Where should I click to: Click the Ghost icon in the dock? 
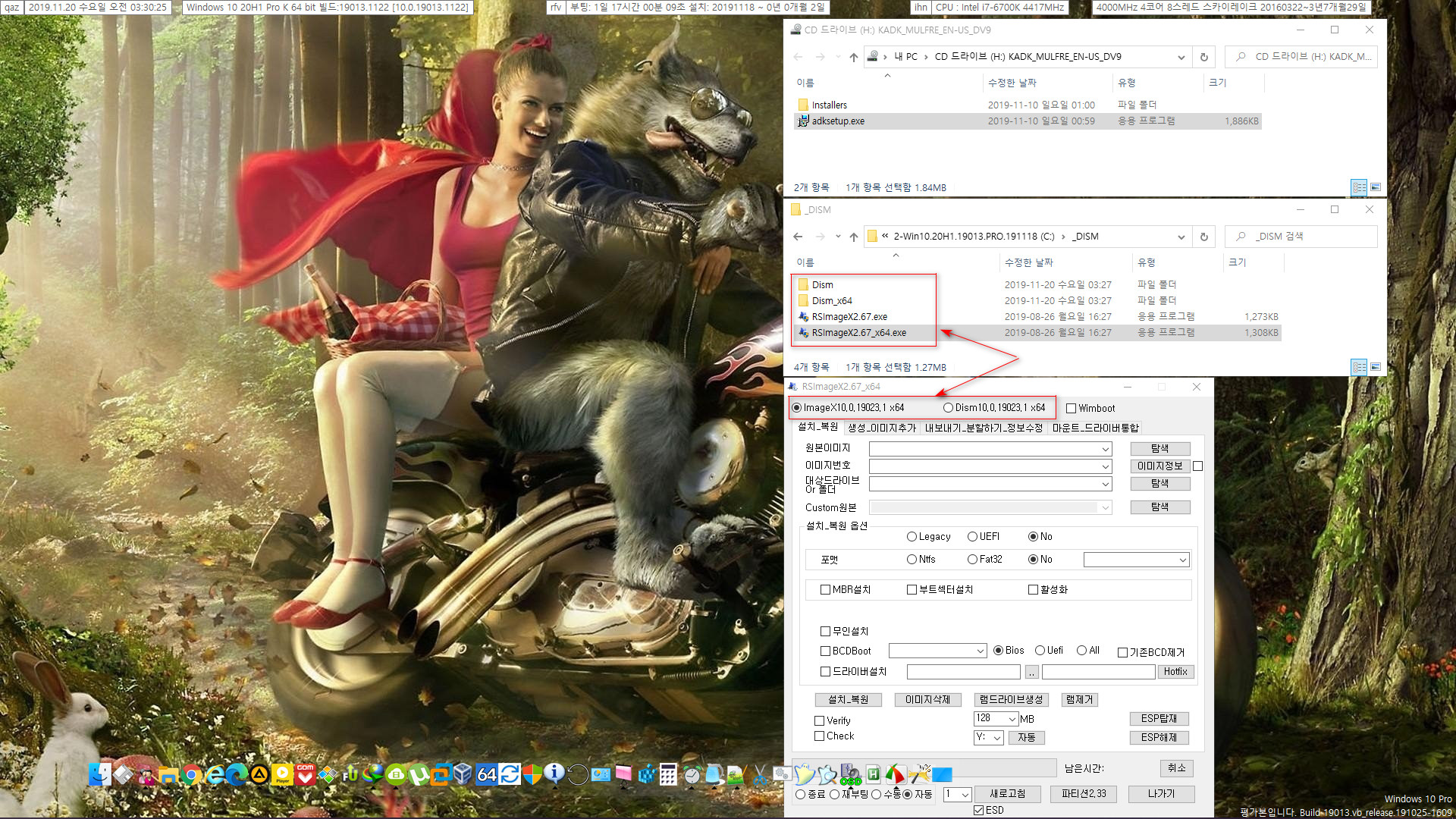[805, 774]
